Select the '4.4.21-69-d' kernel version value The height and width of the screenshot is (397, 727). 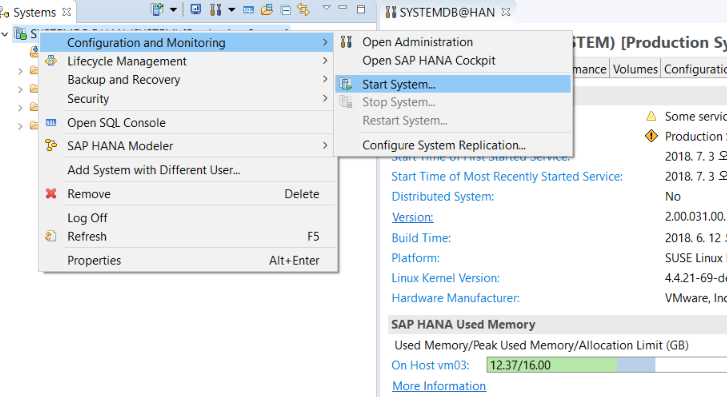(695, 278)
